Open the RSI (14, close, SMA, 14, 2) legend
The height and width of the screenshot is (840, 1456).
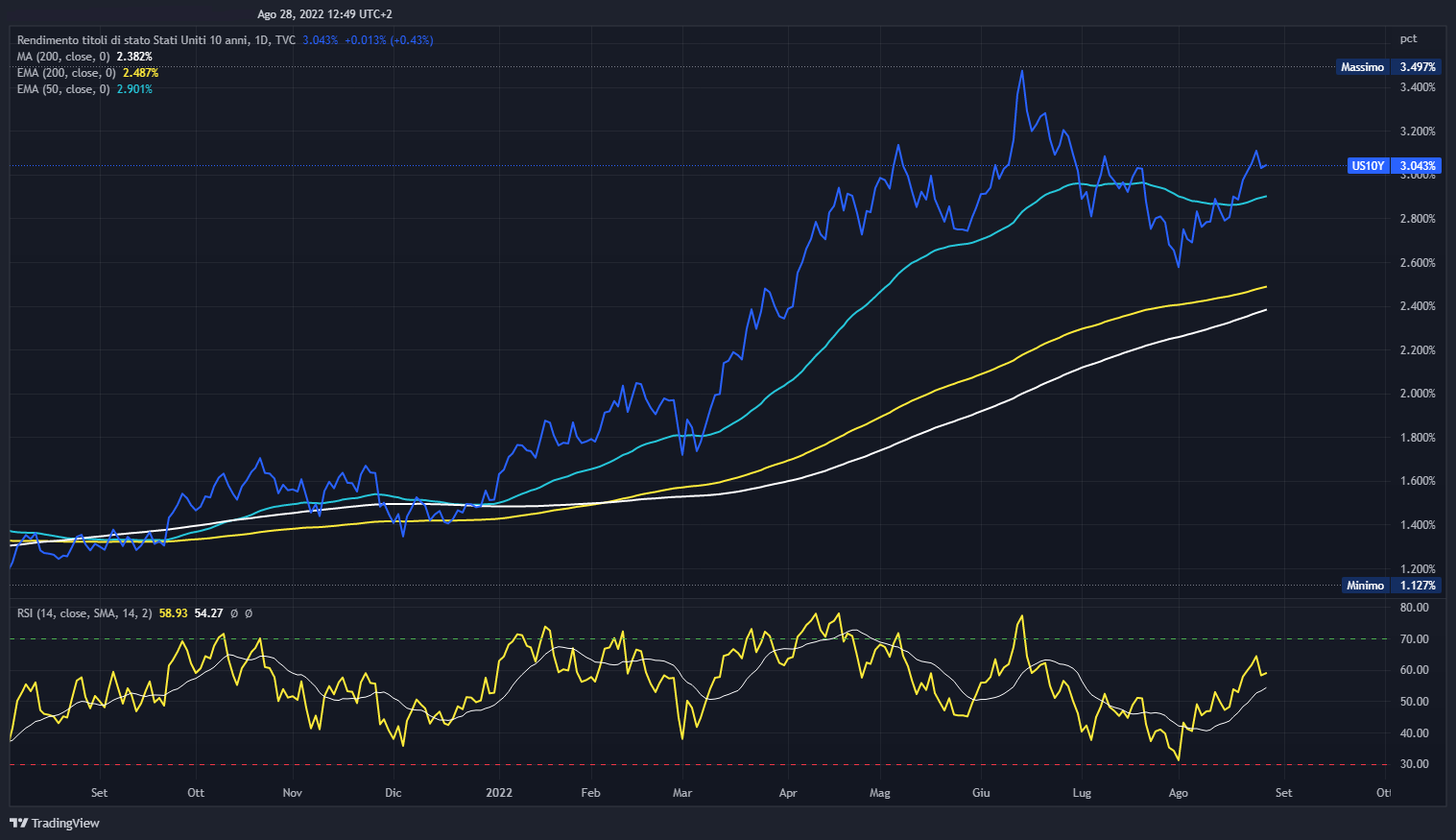[84, 612]
